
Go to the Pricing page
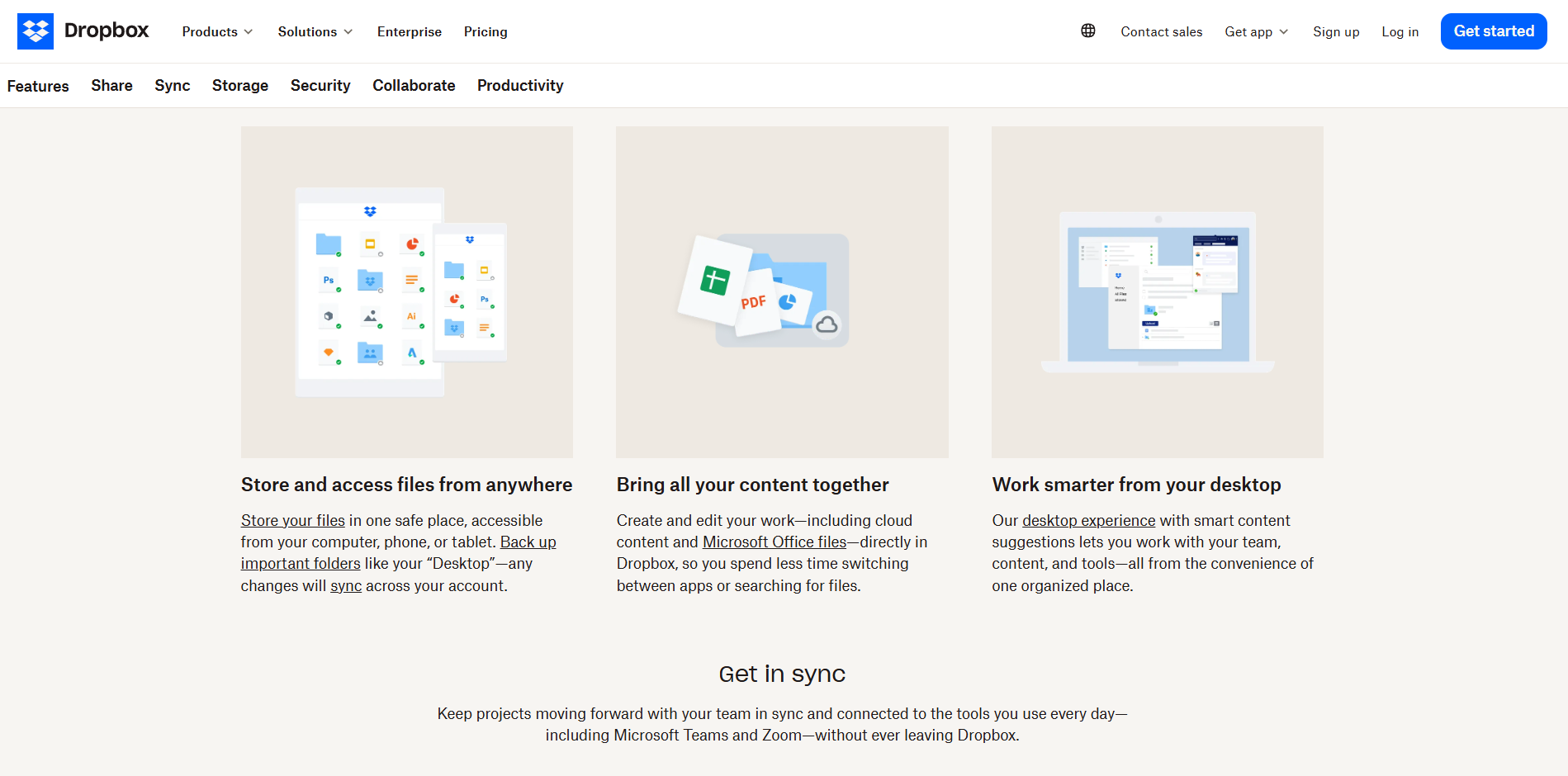coord(486,31)
